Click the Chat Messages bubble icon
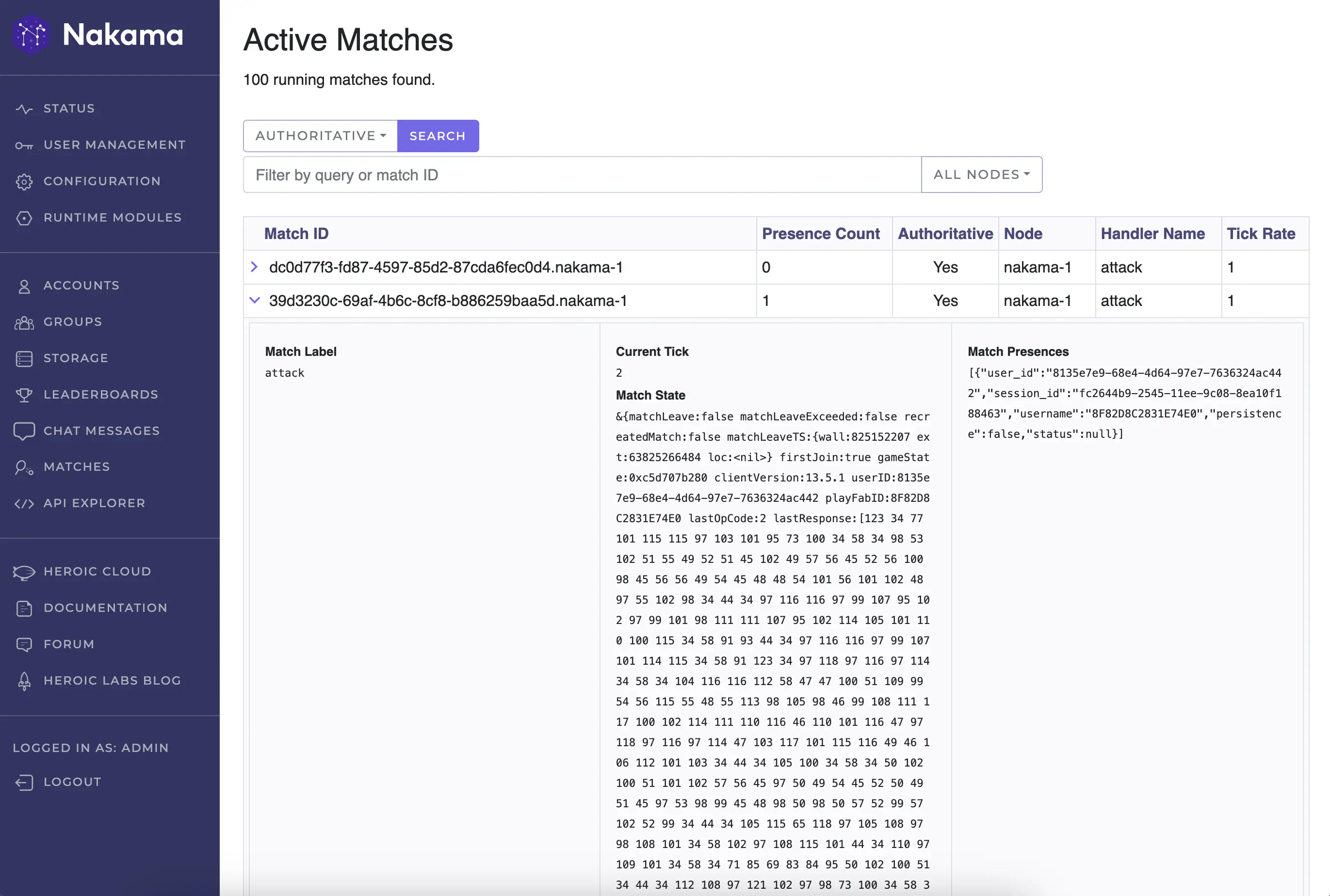The width and height of the screenshot is (1330, 896). 24,432
